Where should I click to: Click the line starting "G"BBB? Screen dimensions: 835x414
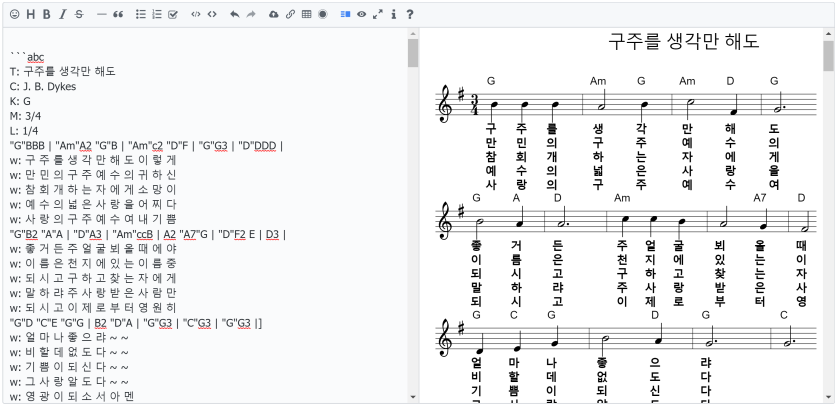tap(146, 145)
